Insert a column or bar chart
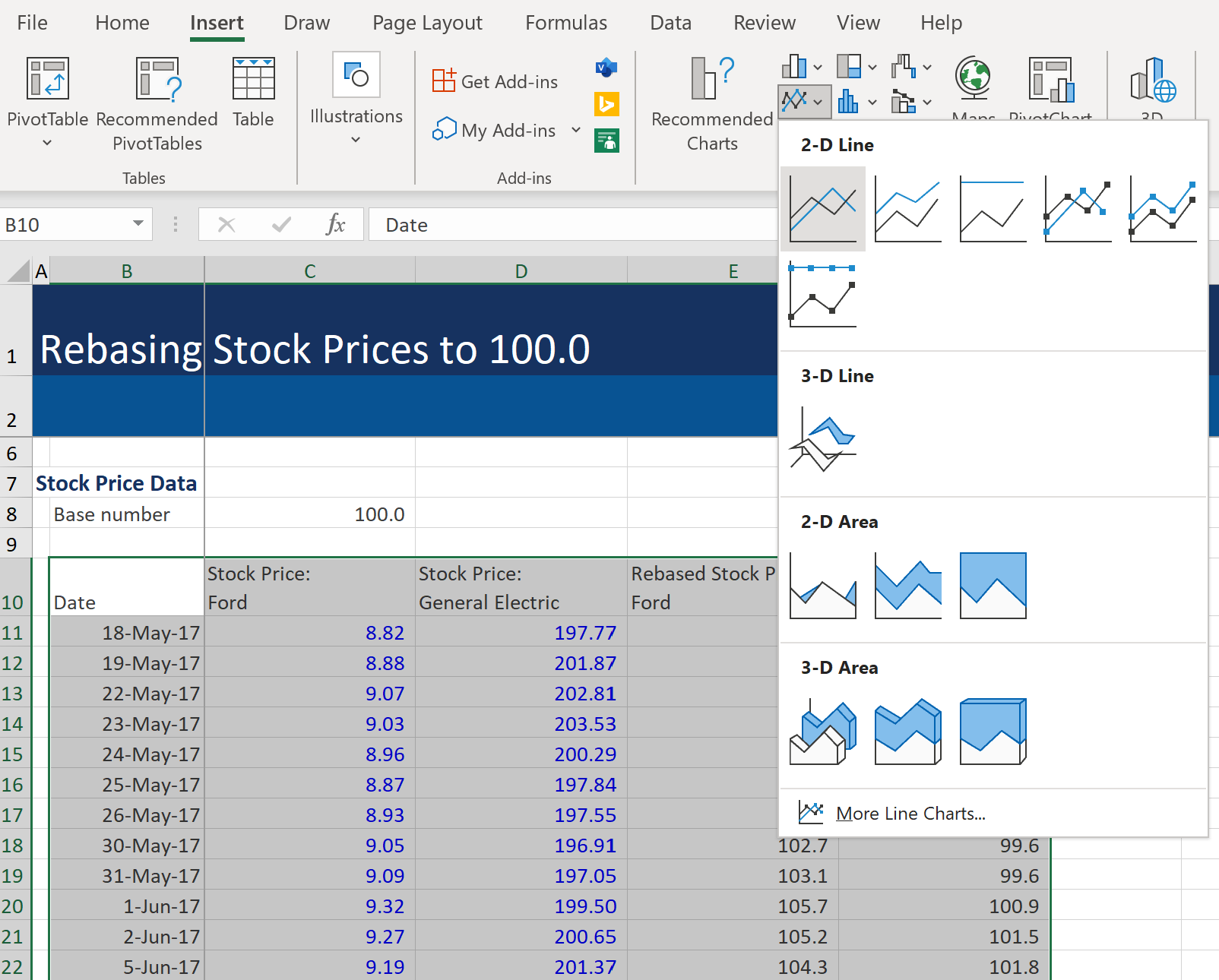The image size is (1219, 980). 794,67
